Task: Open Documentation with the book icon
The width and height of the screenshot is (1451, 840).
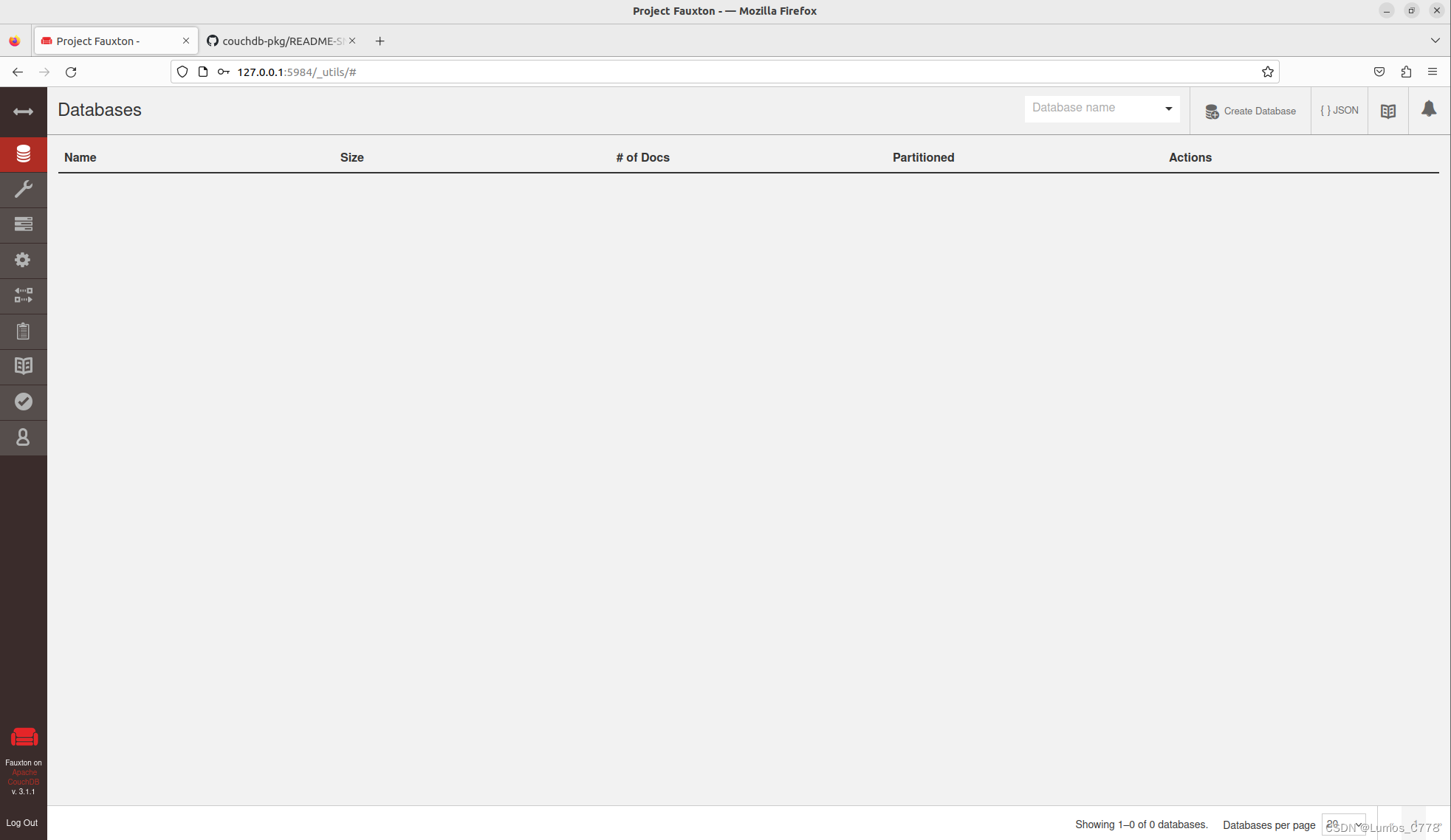Action: pos(23,366)
